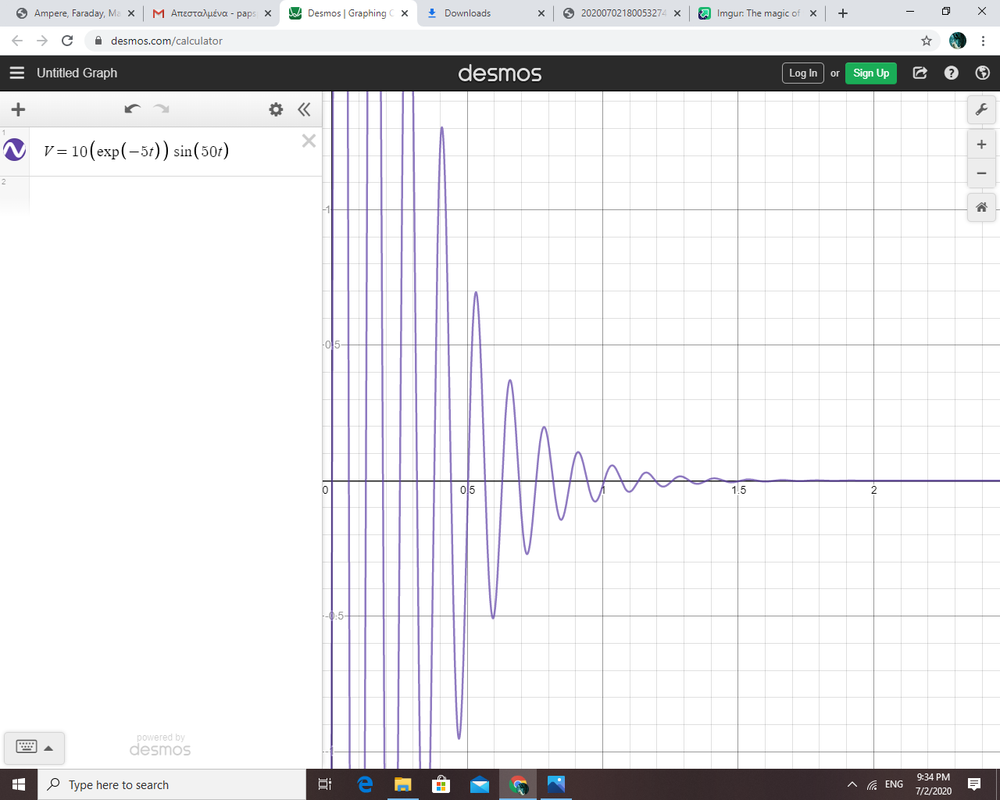
Task: Redo the last undone change
Action: point(161,109)
